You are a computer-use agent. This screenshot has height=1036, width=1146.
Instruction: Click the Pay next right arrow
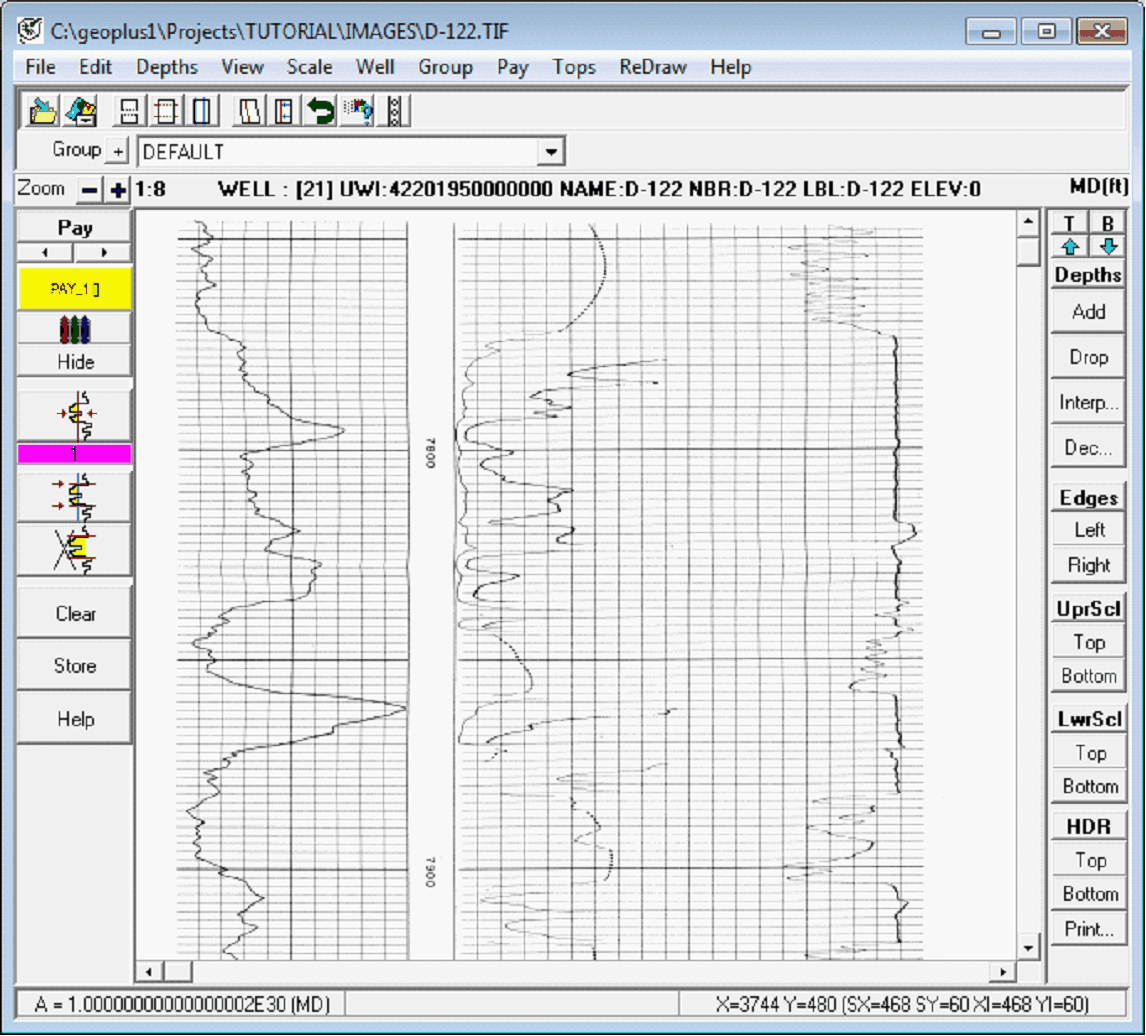103,252
